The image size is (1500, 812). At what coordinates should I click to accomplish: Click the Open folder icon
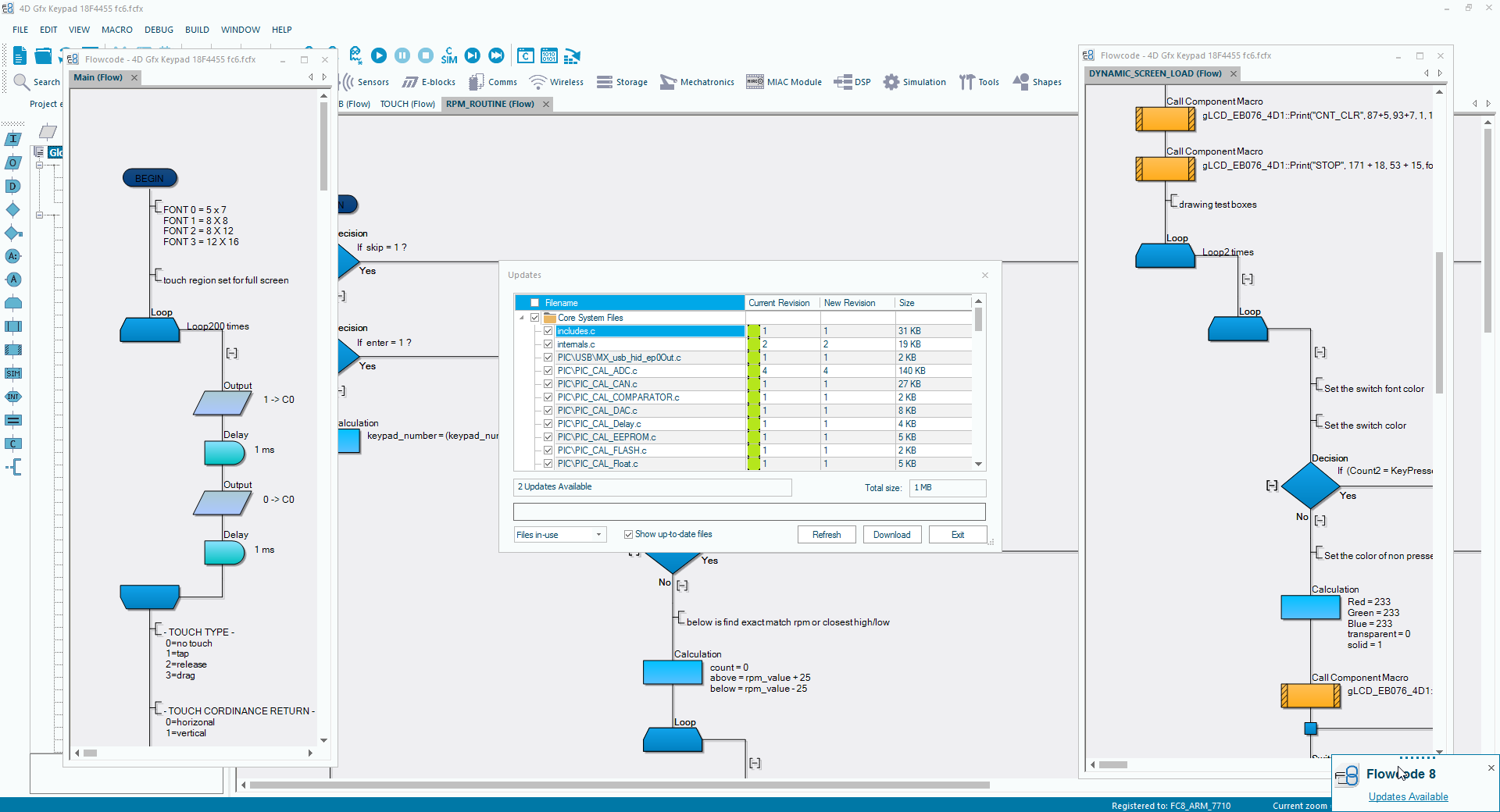click(43, 55)
